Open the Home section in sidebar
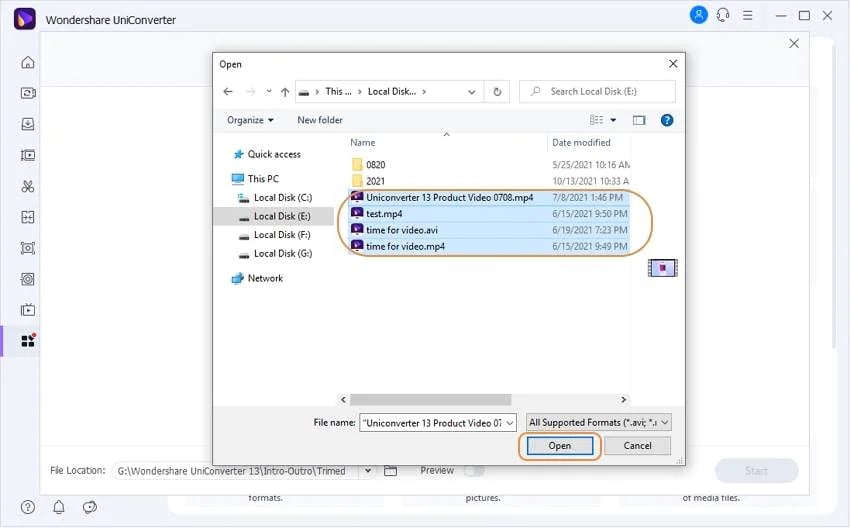Image resolution: width=850 pixels, height=528 pixels. click(x=28, y=62)
